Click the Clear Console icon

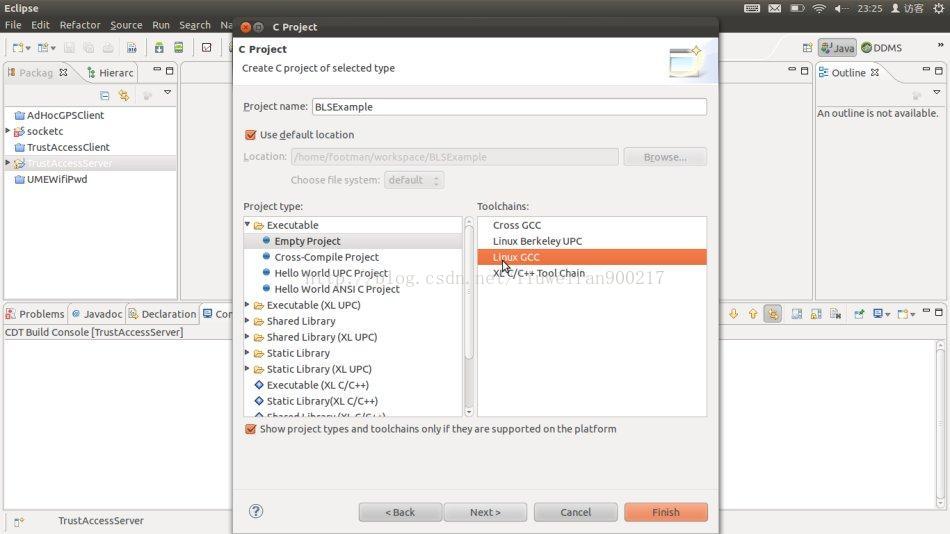point(835,313)
